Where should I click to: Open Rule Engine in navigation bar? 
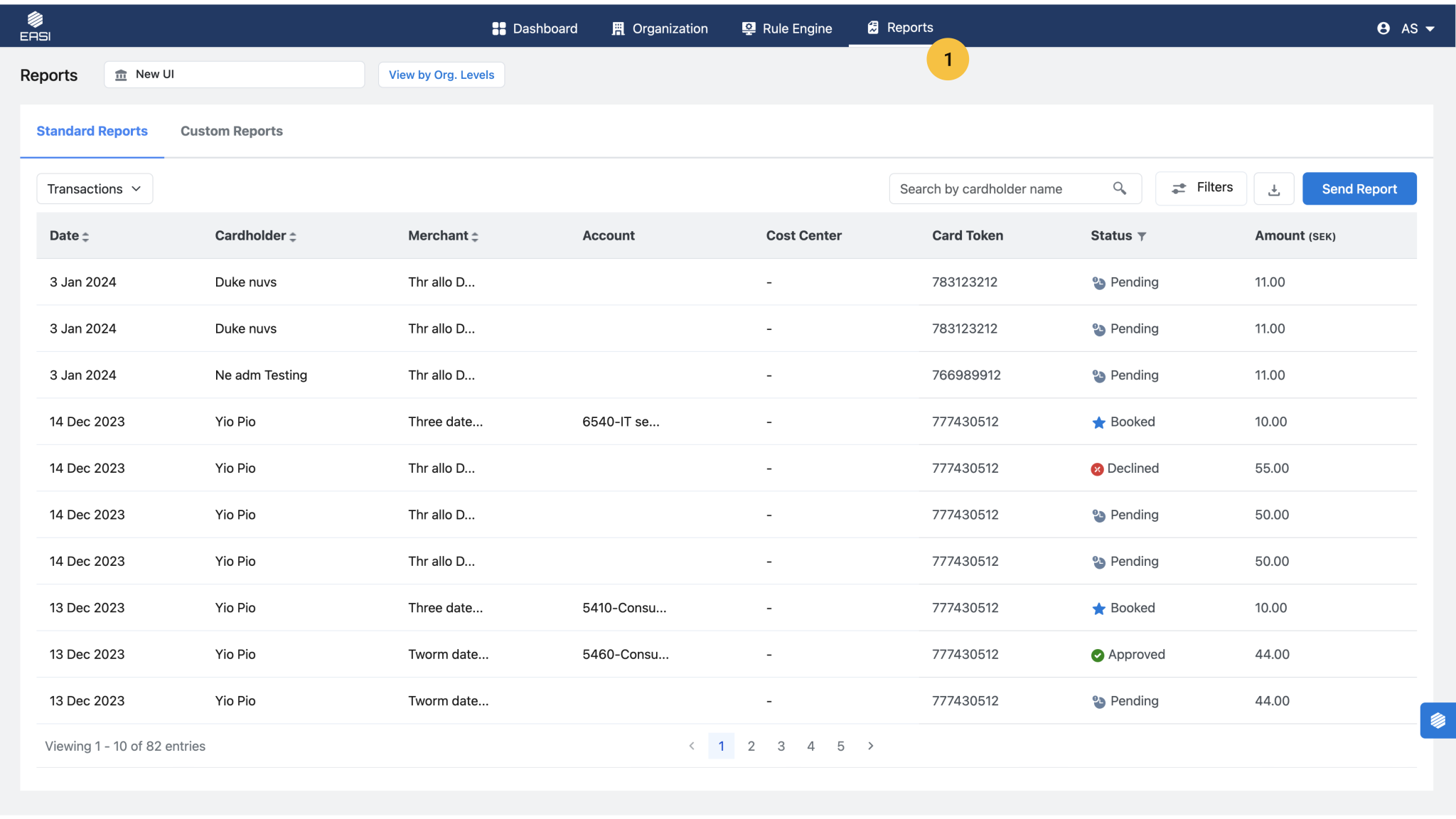tap(786, 28)
